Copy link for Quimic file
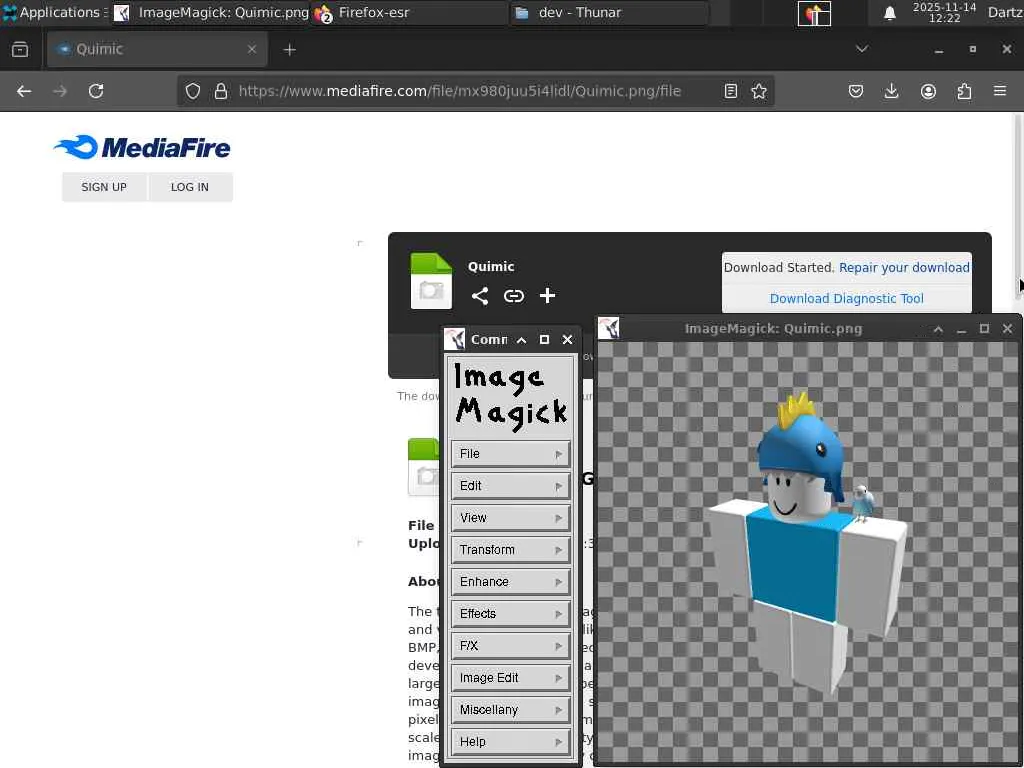1024x768 pixels. 514,296
